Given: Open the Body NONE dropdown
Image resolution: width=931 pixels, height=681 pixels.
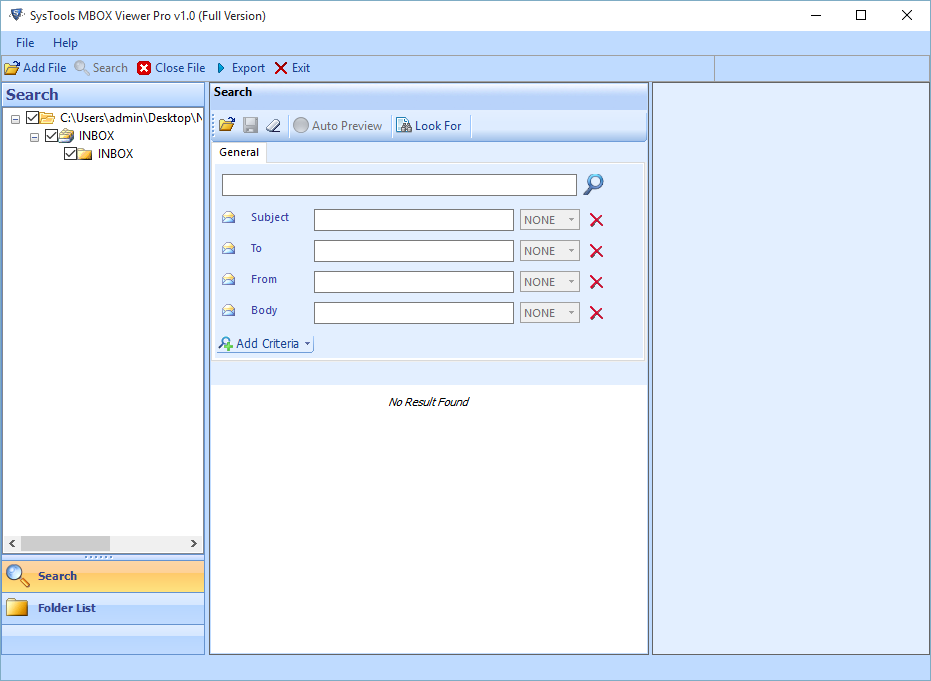Looking at the screenshot, I should (550, 313).
